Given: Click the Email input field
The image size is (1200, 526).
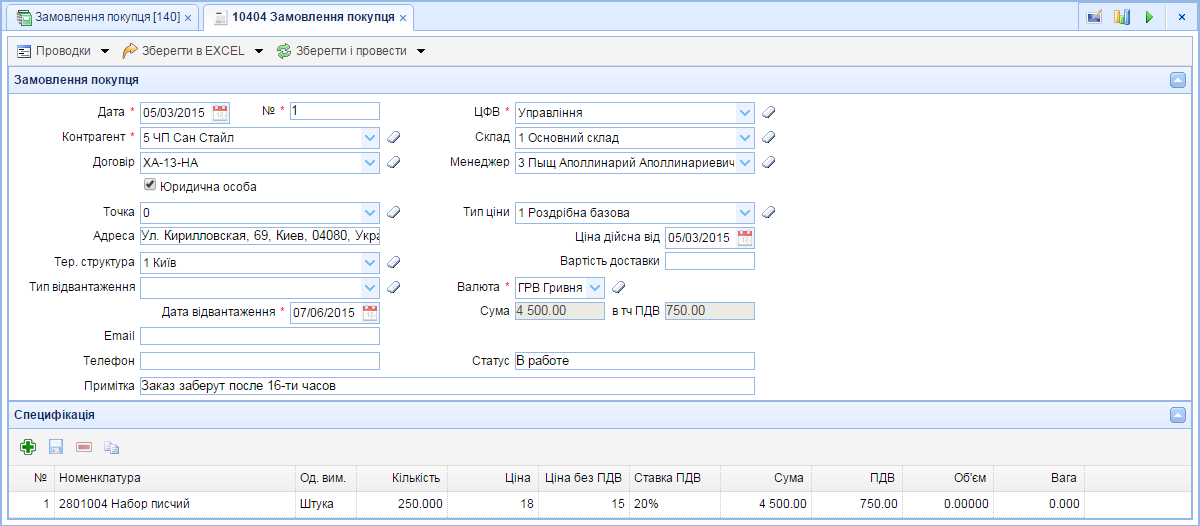Looking at the screenshot, I should [260, 336].
